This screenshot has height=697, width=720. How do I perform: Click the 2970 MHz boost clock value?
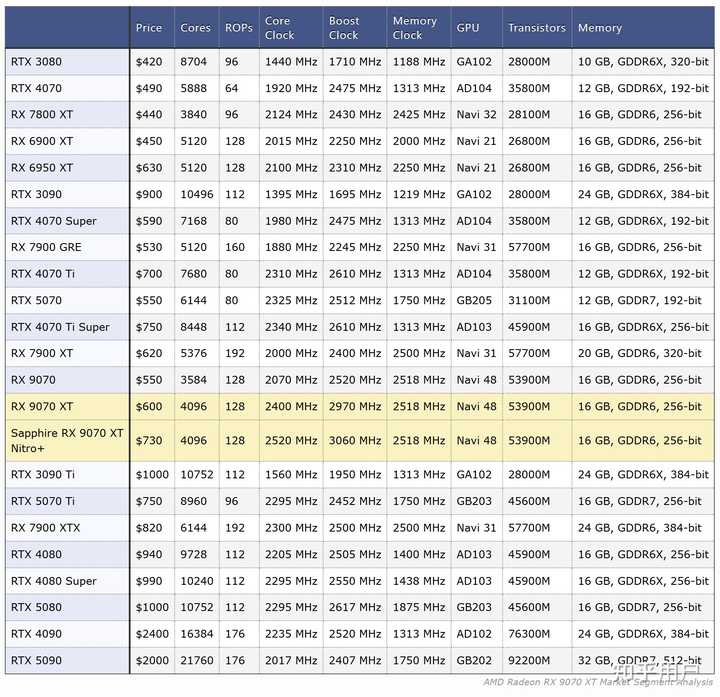coord(354,406)
